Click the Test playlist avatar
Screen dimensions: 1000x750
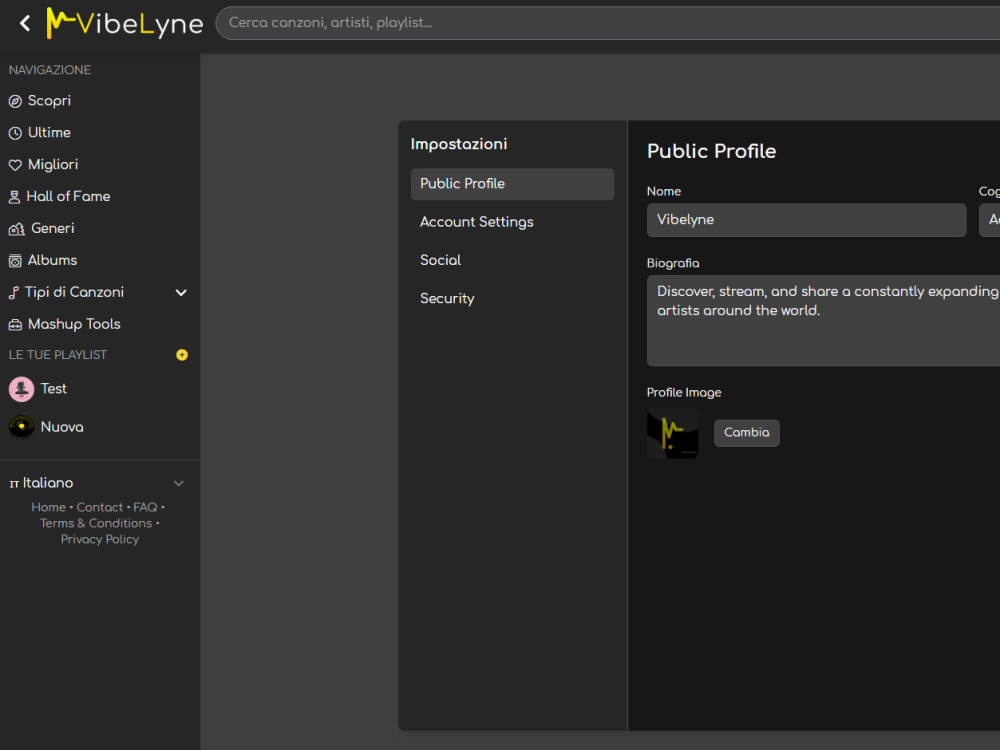coord(22,389)
